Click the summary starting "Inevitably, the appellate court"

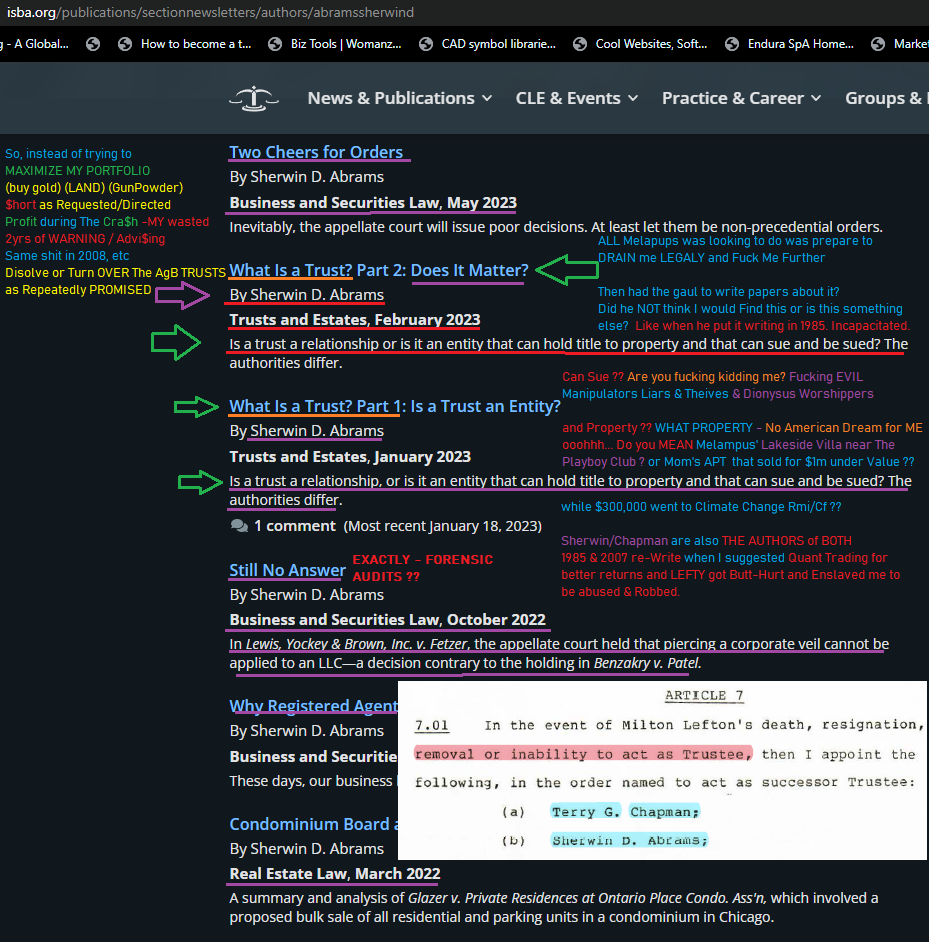point(556,228)
